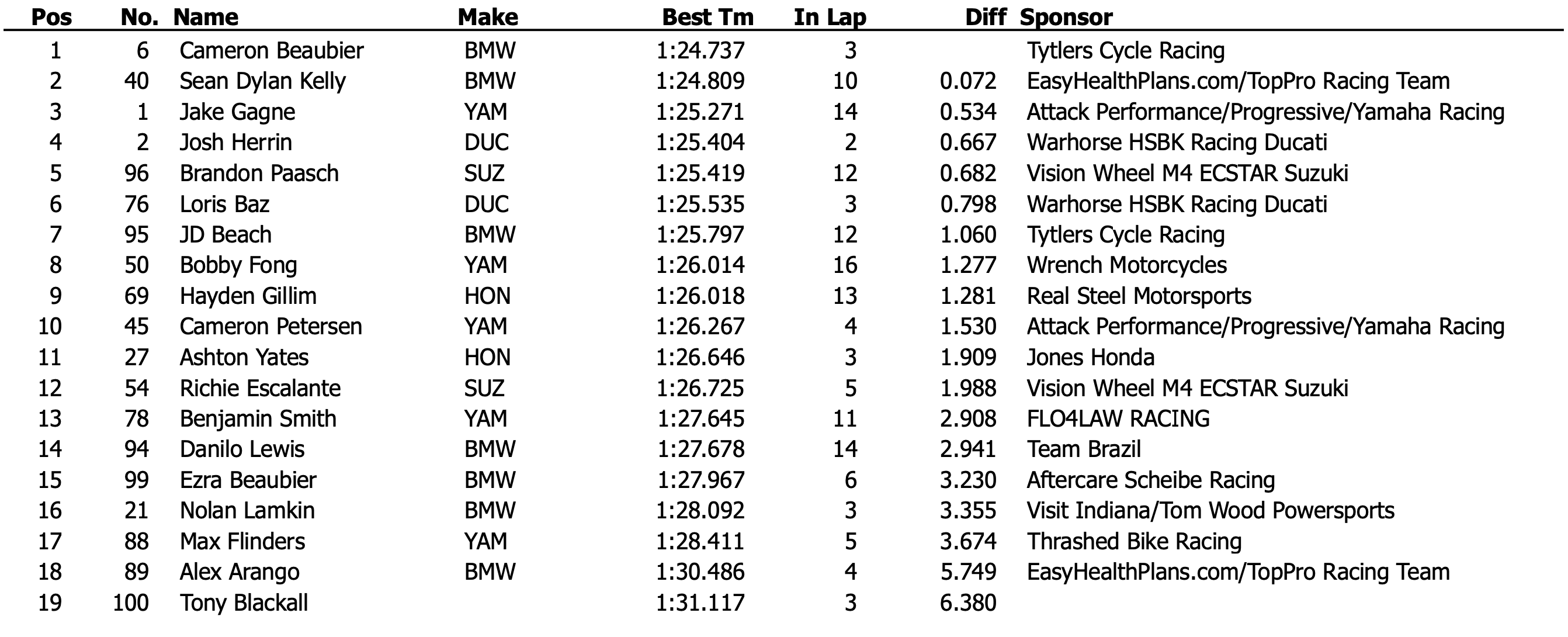Click the Make column header
1568x637 pixels.
pos(488,17)
